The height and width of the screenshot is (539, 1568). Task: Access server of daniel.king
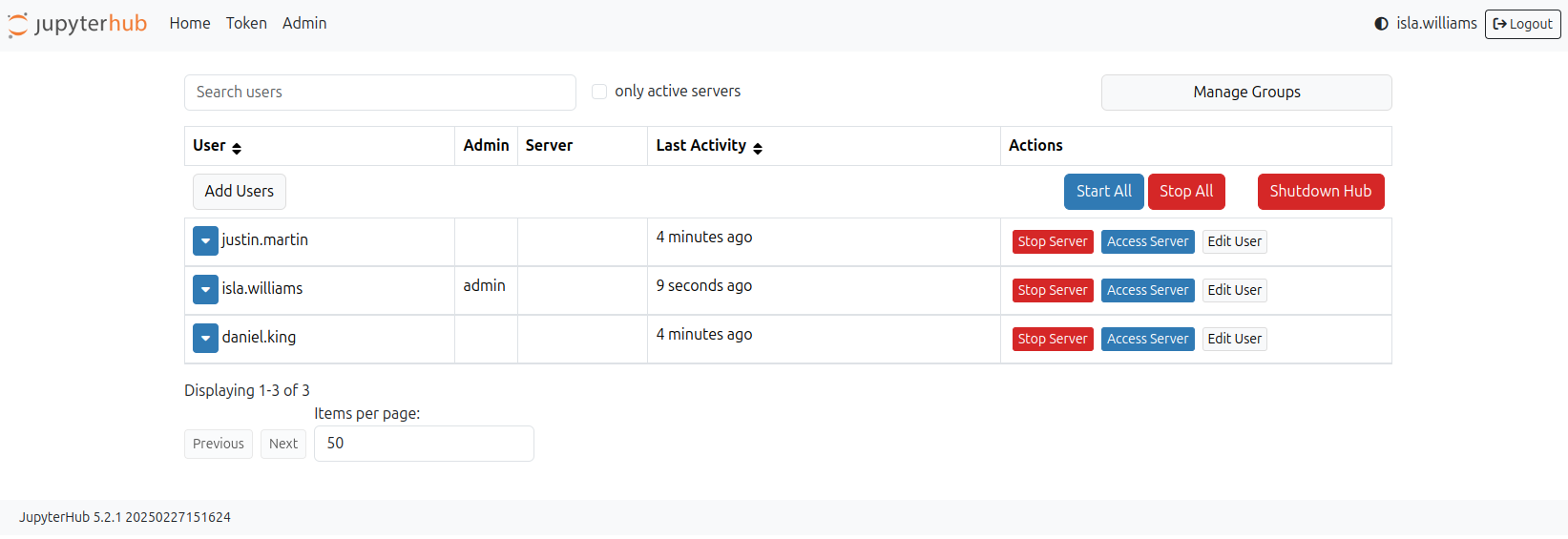coord(1147,340)
